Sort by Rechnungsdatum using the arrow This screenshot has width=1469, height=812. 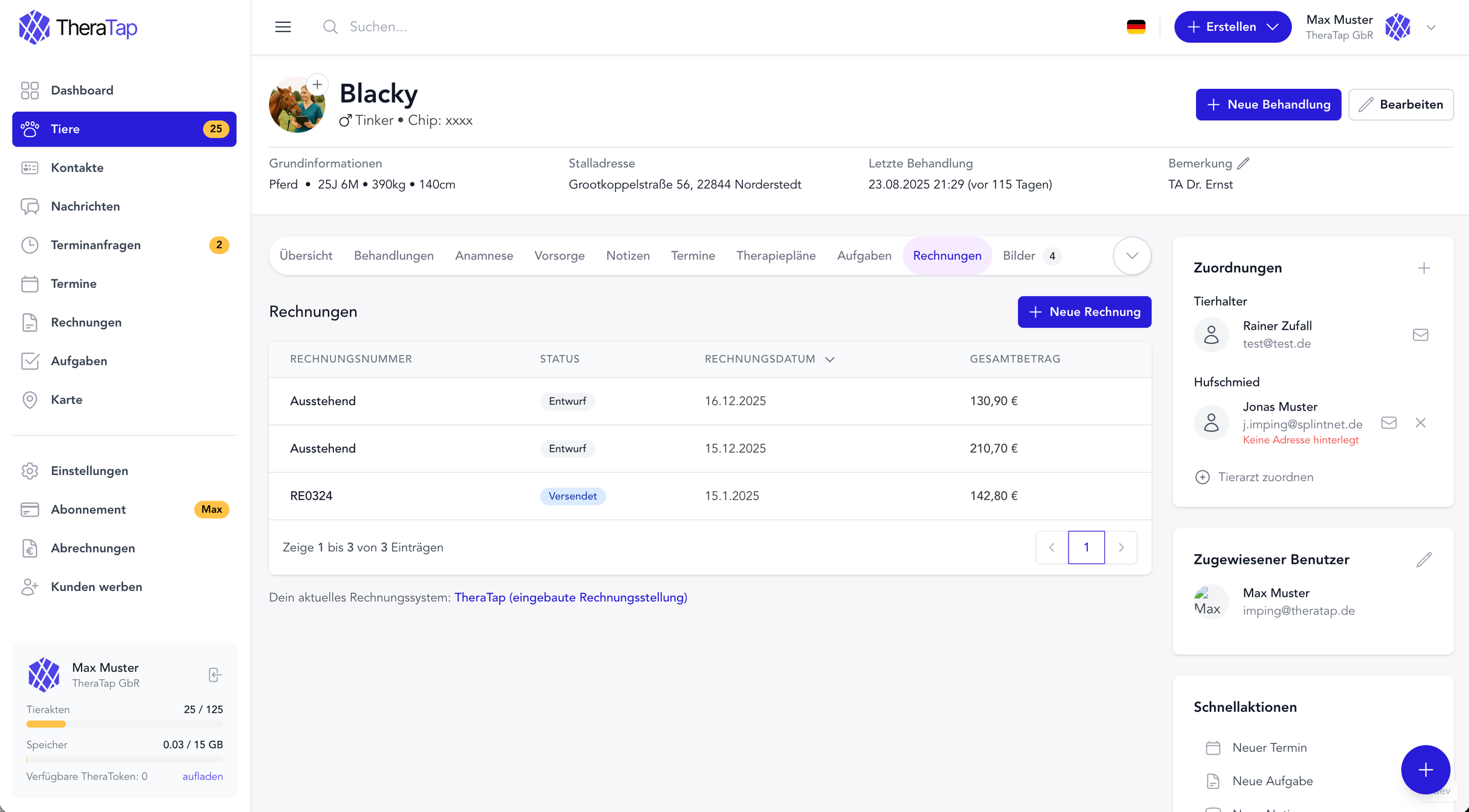pos(829,359)
